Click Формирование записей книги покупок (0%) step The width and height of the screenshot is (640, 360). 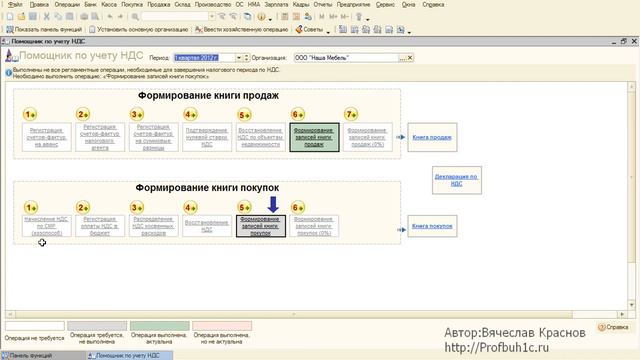(314, 226)
